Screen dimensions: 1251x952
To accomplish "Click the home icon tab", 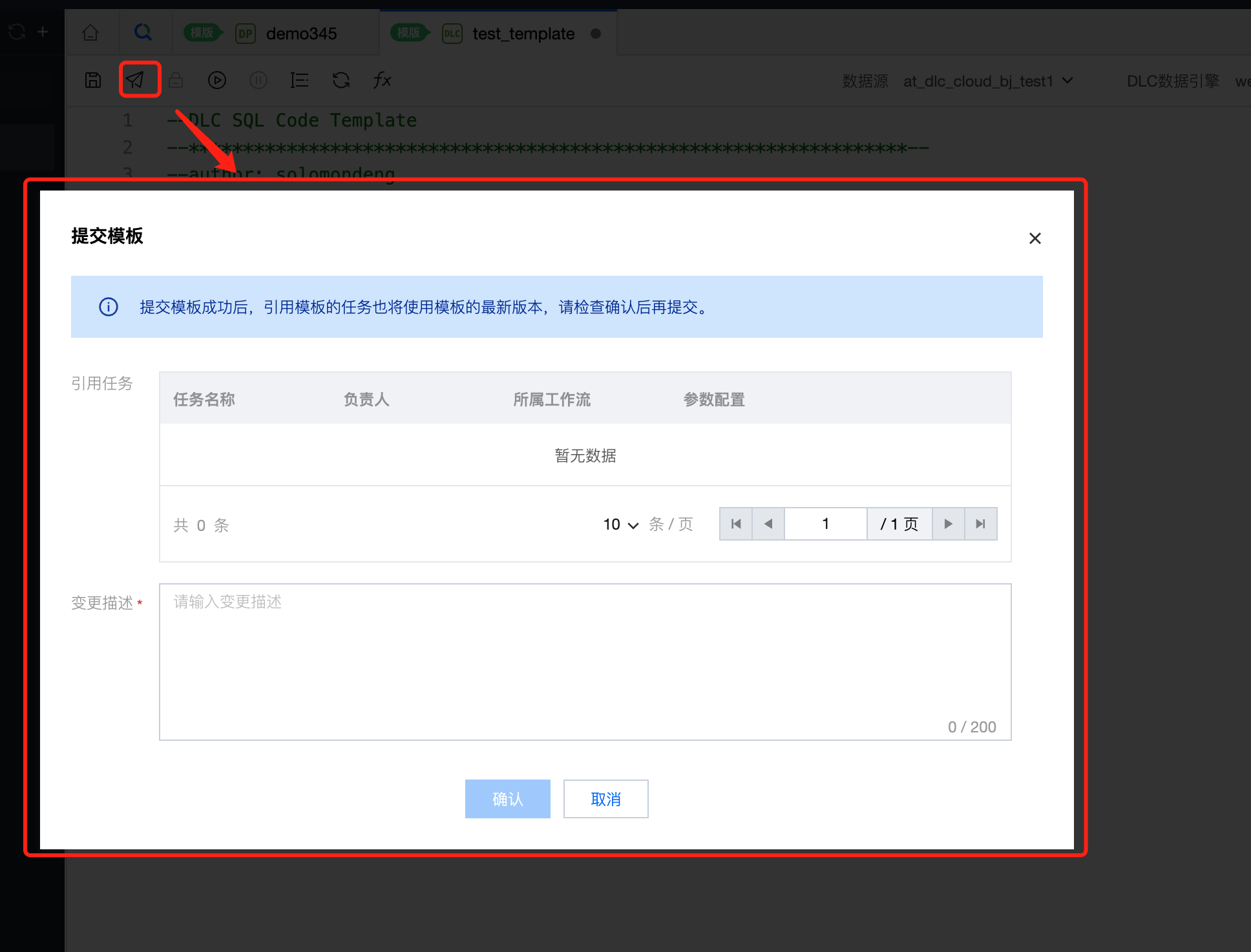I will click(90, 32).
